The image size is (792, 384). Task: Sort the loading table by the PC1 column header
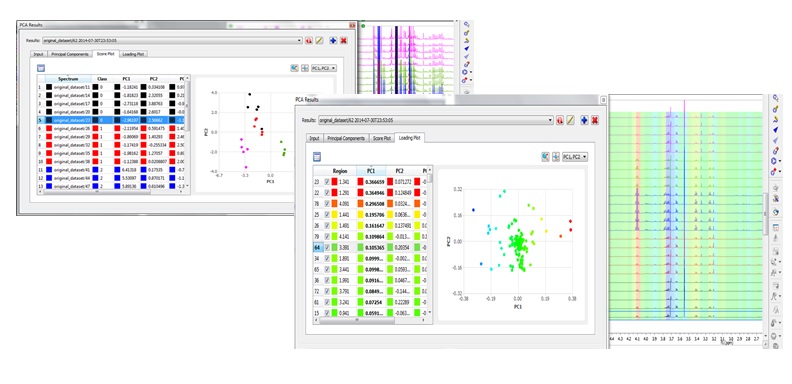tap(371, 171)
